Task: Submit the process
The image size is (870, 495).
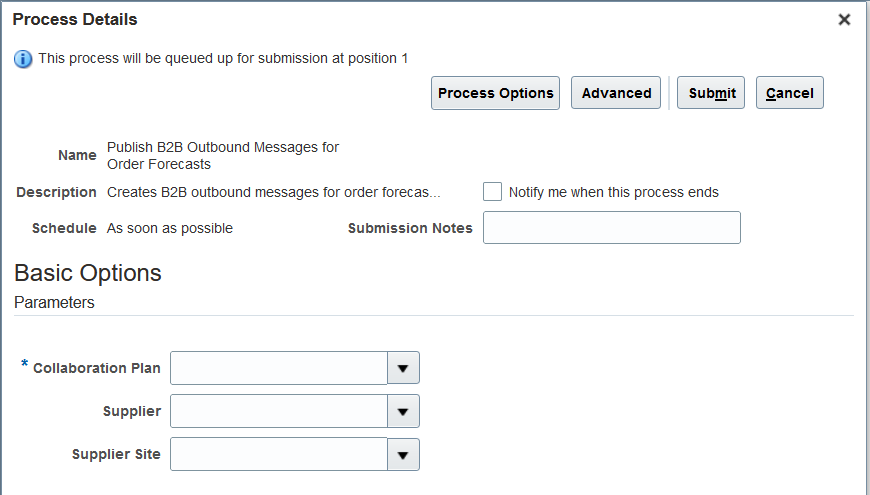Action: (712, 93)
